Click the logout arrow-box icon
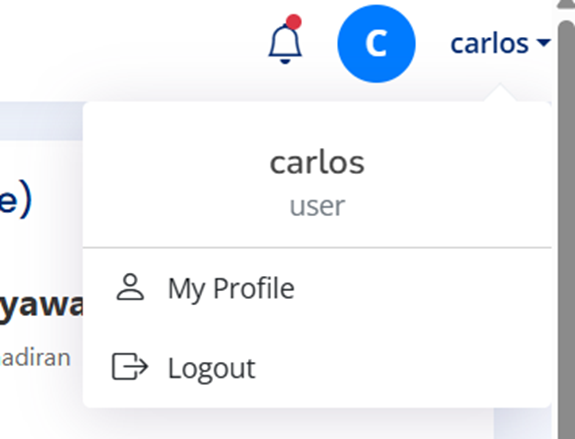Viewport: 575px width, 439px height. tap(130, 366)
